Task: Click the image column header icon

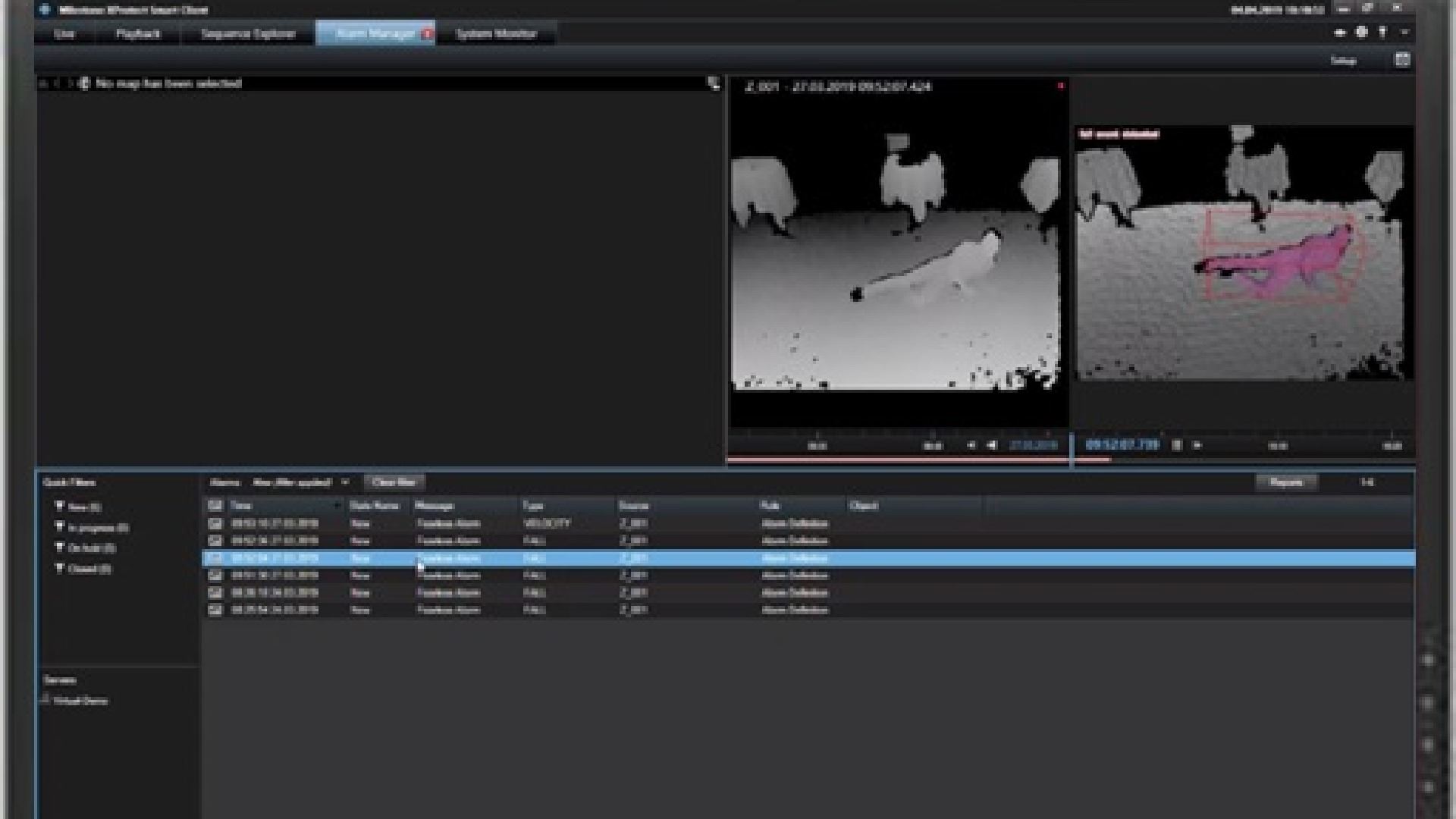Action: (215, 506)
